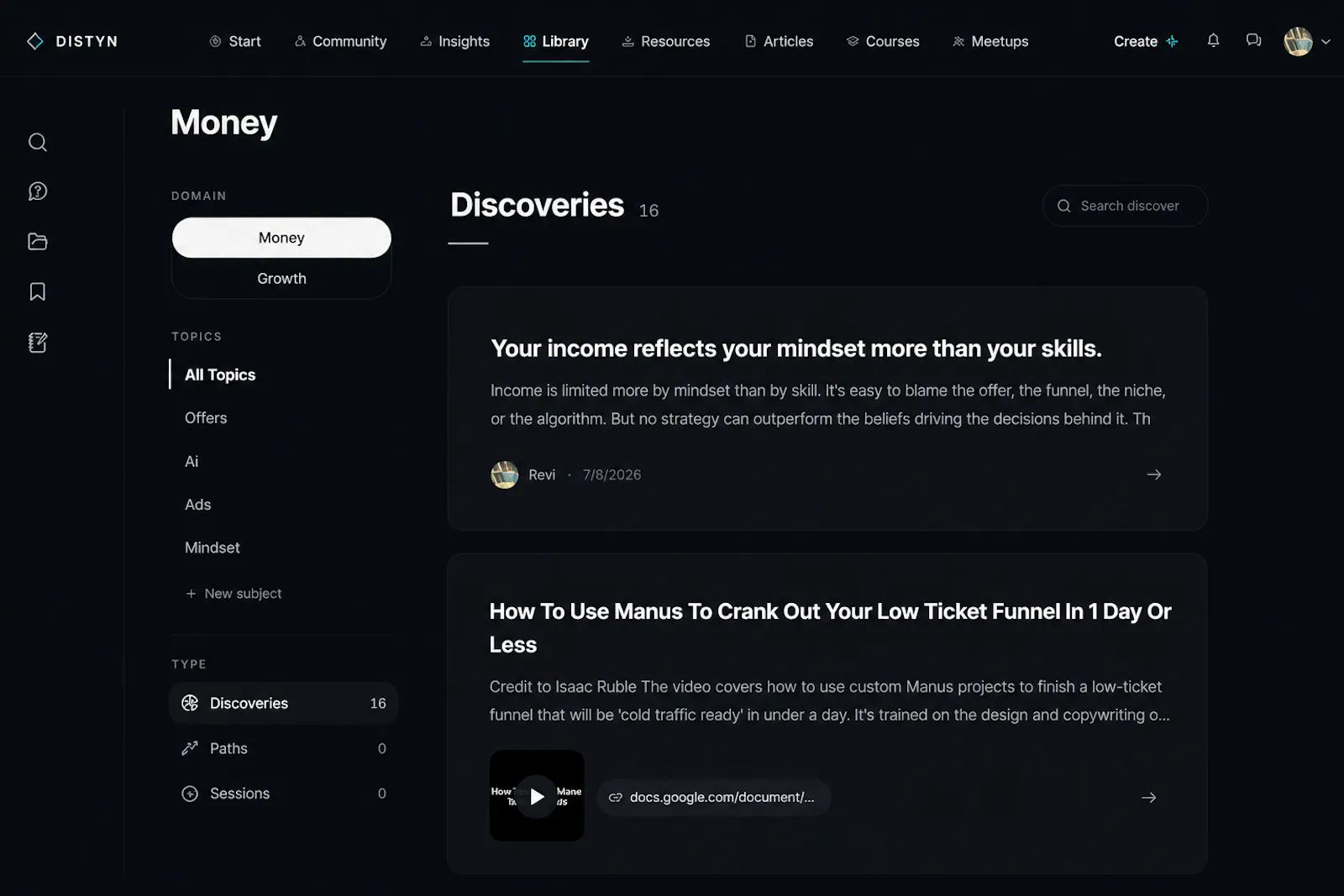The image size is (1344, 896).
Task: Expand the profile menu chevron
Action: 1326,41
